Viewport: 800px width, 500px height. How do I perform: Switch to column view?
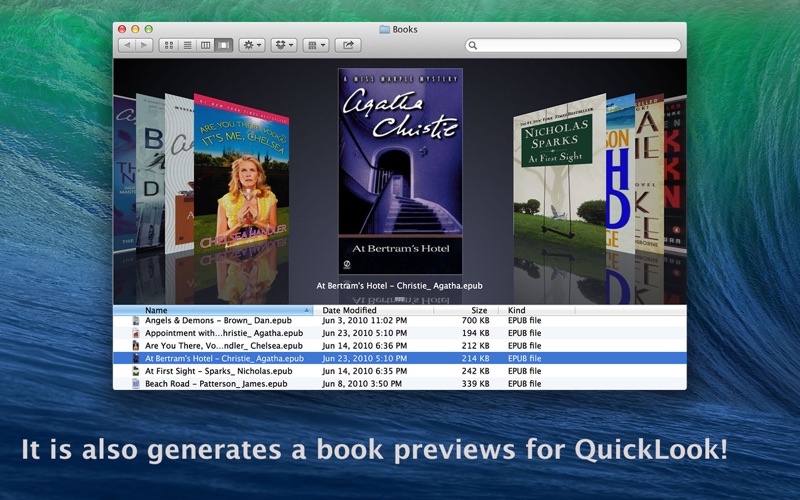point(206,45)
